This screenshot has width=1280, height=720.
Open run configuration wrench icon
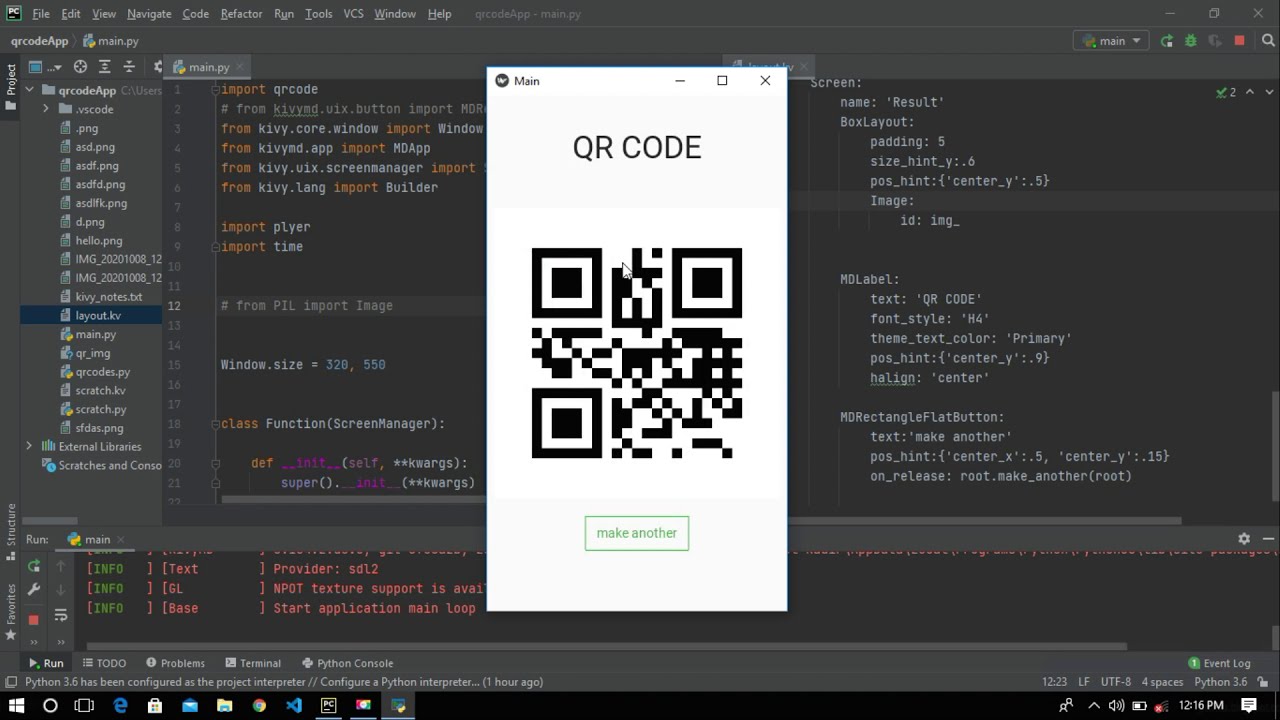tap(33, 590)
